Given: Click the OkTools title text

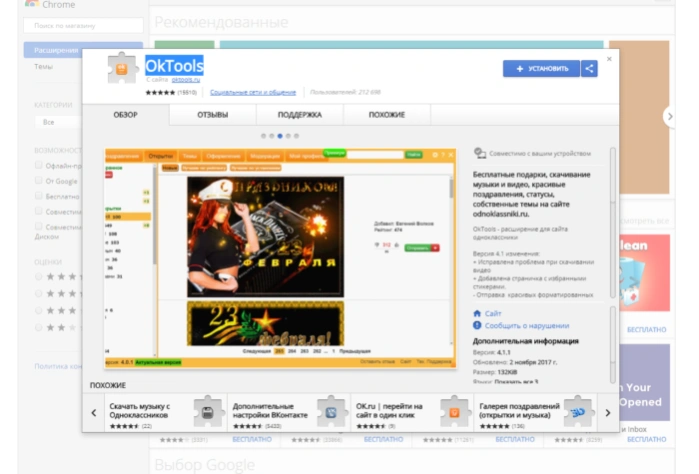Looking at the screenshot, I should pyautogui.click(x=174, y=66).
